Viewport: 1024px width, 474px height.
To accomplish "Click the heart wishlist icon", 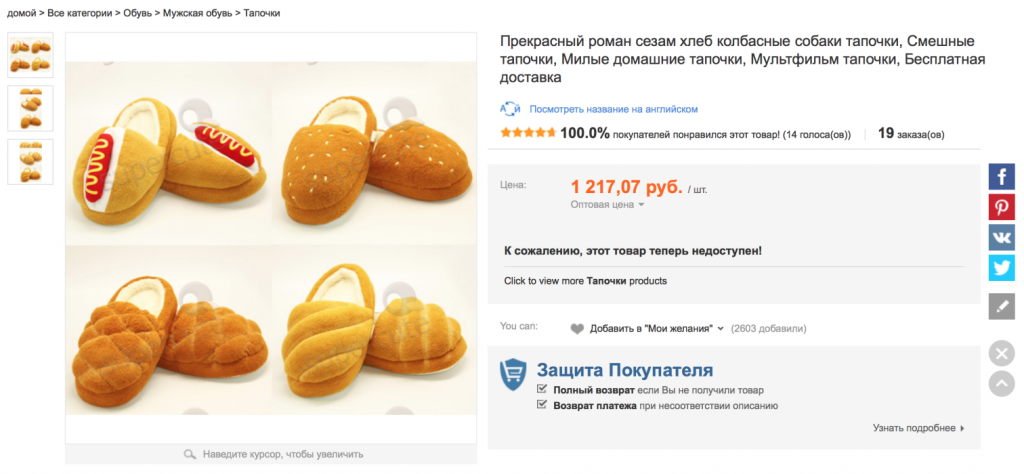I will [577, 328].
